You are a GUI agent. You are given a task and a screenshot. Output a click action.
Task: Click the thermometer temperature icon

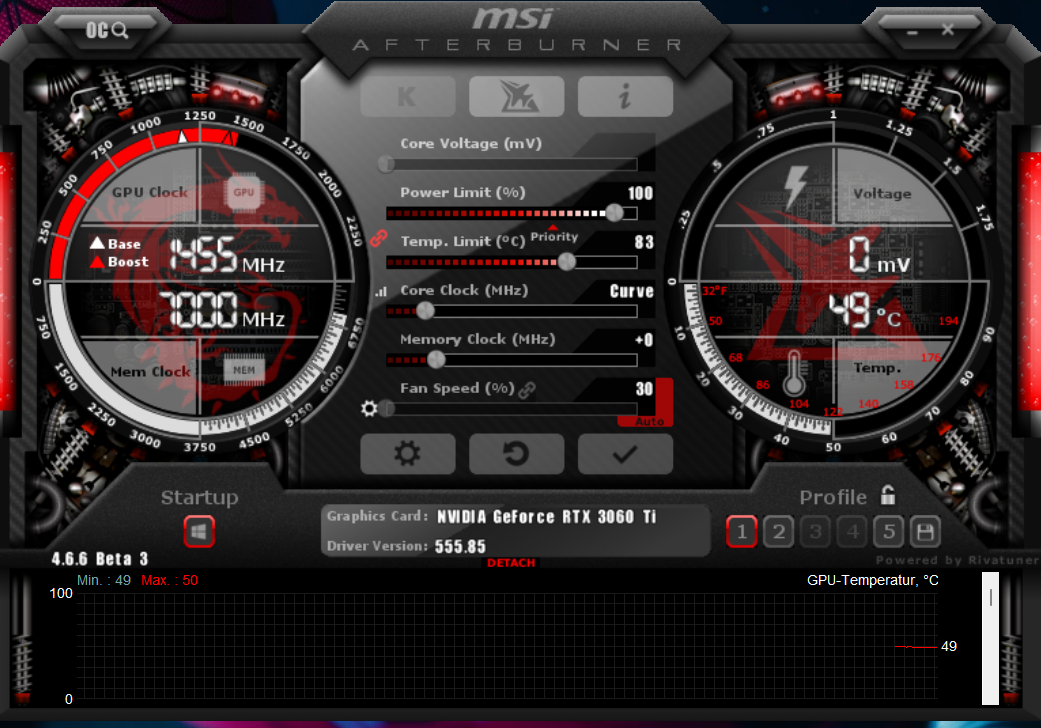pyautogui.click(x=794, y=373)
